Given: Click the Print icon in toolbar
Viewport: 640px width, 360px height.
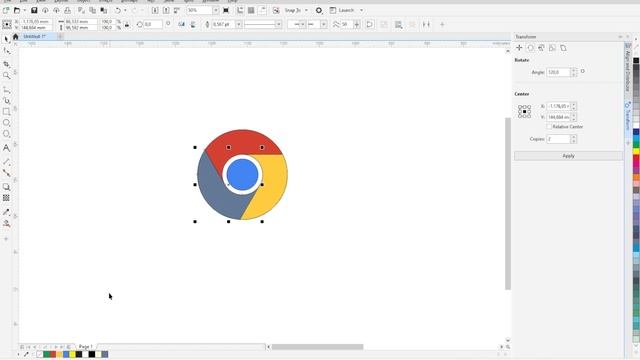Looking at the screenshot, I should tap(67, 10).
